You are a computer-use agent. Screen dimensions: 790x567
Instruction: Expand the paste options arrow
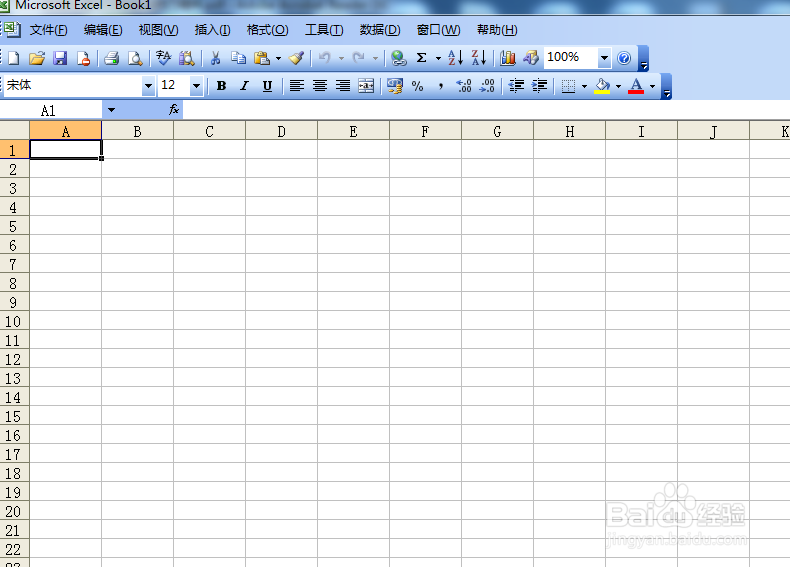(278, 58)
